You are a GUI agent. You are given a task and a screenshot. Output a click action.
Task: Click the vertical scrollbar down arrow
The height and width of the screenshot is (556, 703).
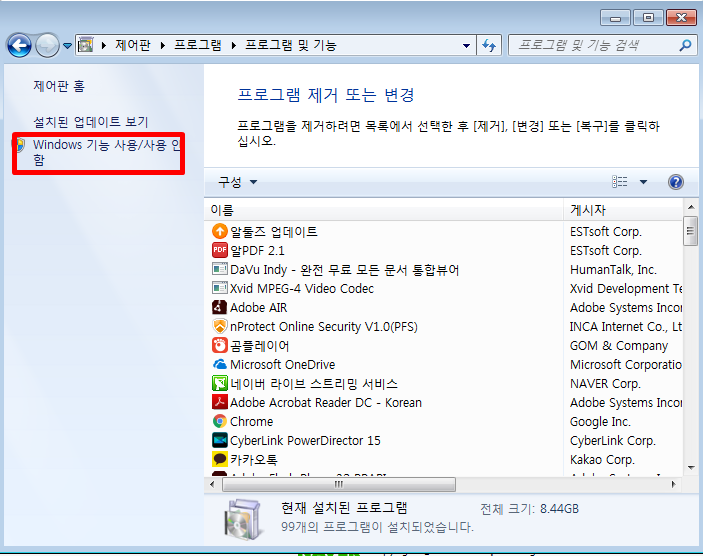coord(691,468)
